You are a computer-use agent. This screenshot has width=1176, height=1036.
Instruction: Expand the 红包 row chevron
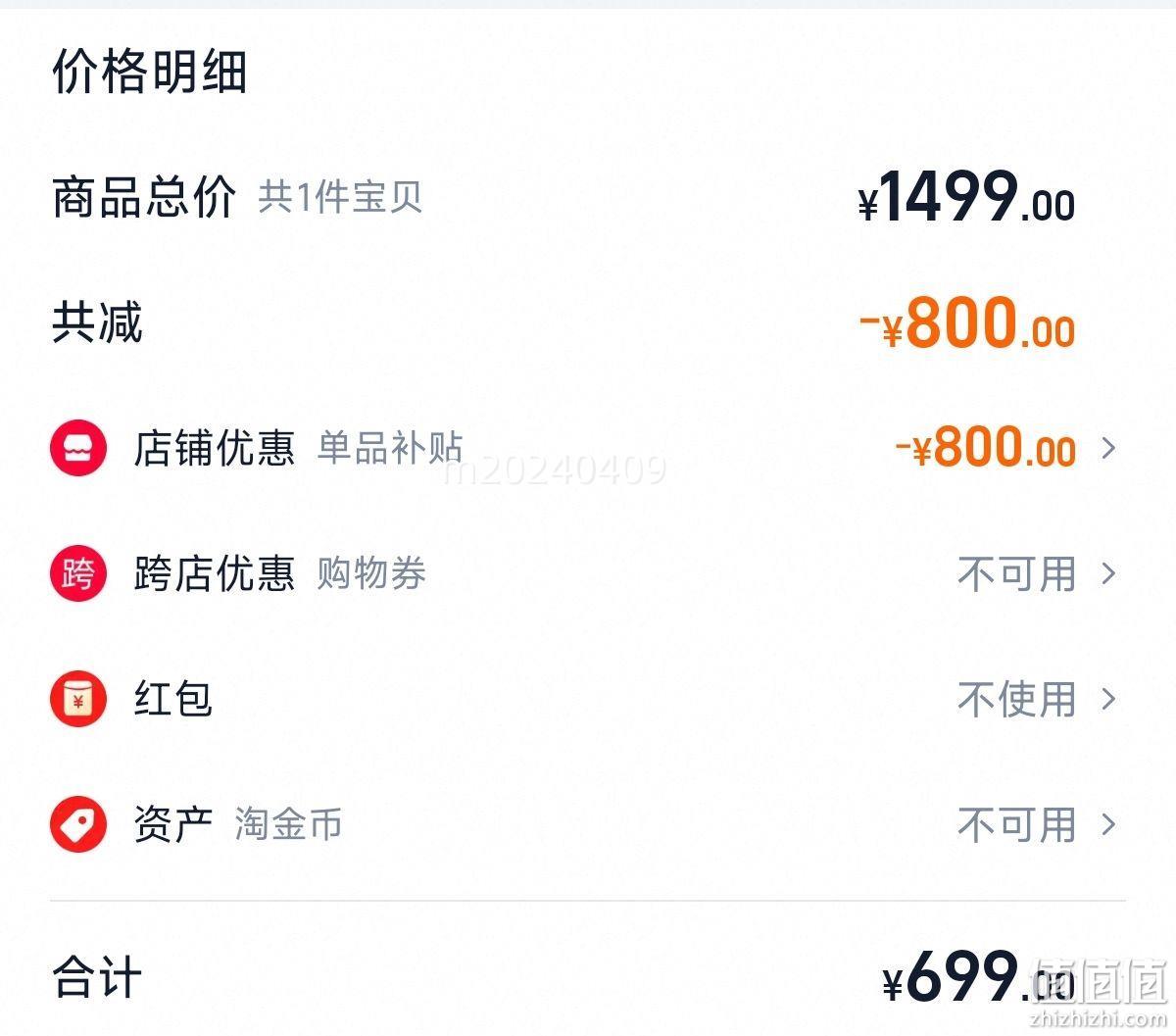coord(1108,699)
